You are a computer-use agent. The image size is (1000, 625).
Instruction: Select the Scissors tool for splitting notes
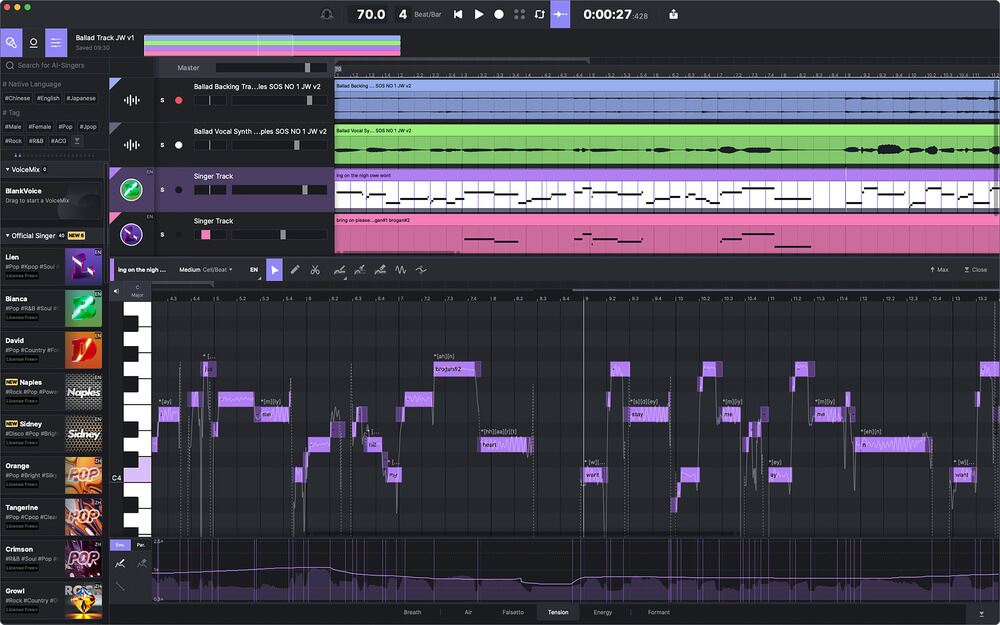point(316,270)
